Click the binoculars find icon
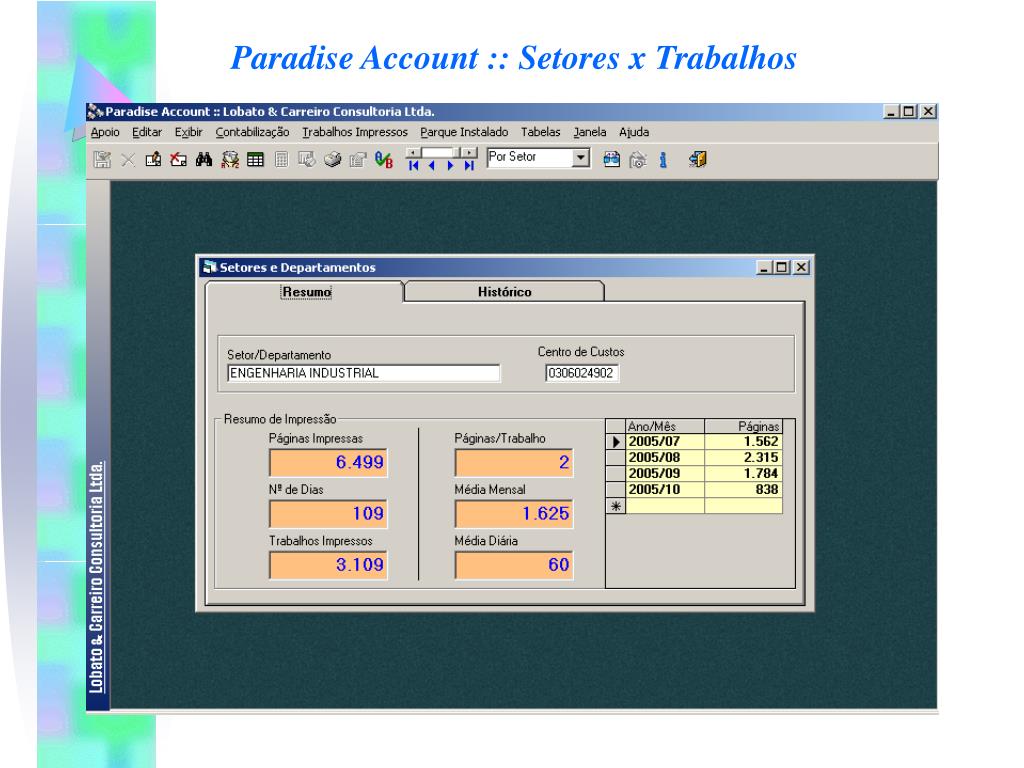Image resolution: width=1024 pixels, height=768 pixels. click(x=204, y=159)
